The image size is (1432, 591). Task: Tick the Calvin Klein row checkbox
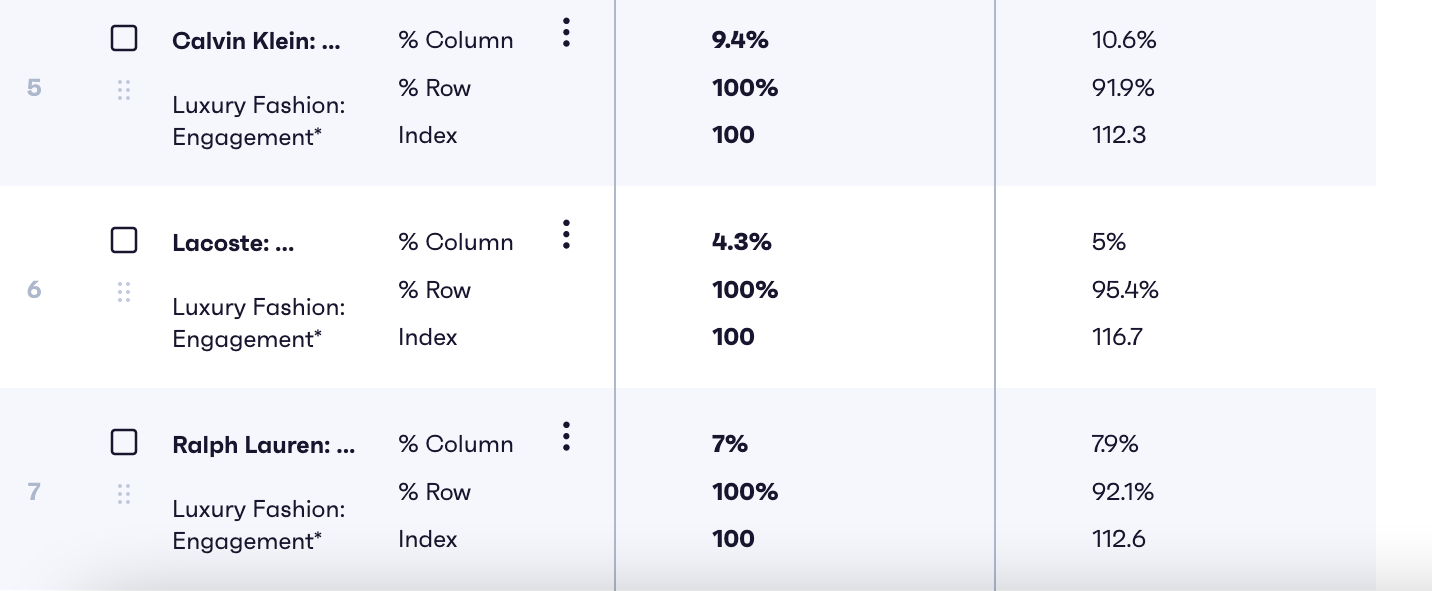tap(124, 39)
